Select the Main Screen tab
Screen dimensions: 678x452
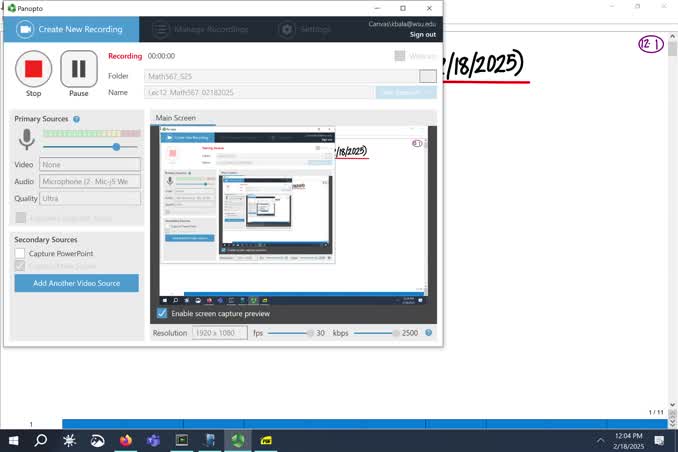[x=176, y=118]
